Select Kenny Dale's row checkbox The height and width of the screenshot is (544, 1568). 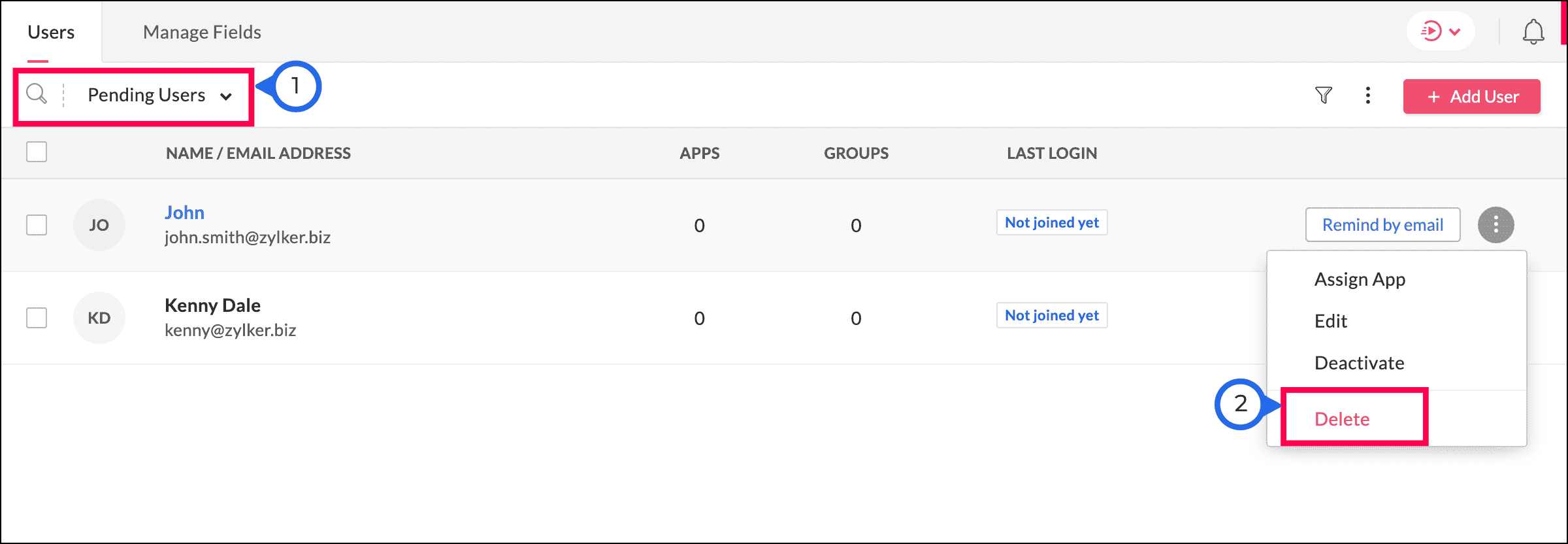pyautogui.click(x=37, y=318)
